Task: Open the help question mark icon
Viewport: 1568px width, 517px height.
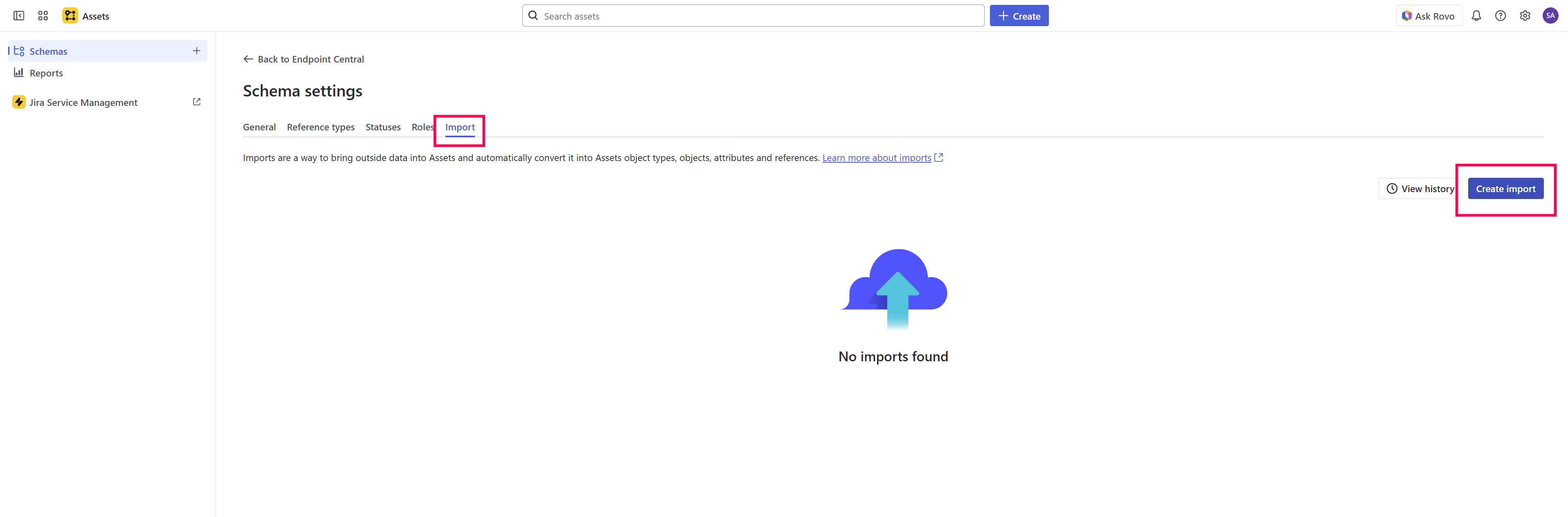Action: point(1500,16)
